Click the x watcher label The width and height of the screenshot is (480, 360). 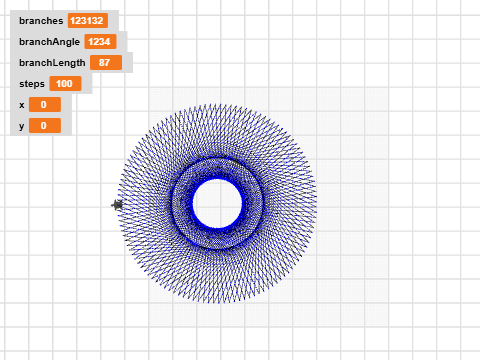(22, 105)
